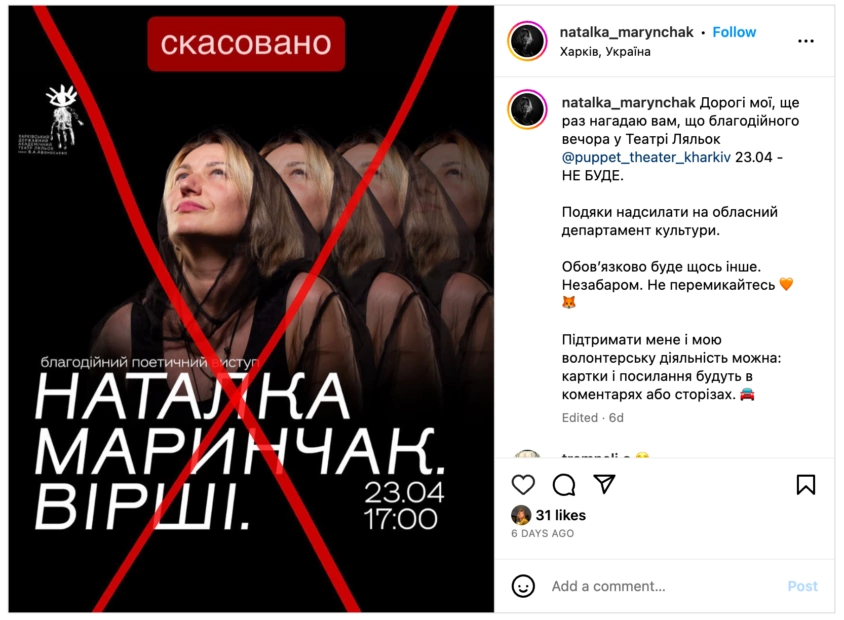Open comments with the speech bubble icon
The width and height of the screenshot is (844, 620).
pos(564,485)
